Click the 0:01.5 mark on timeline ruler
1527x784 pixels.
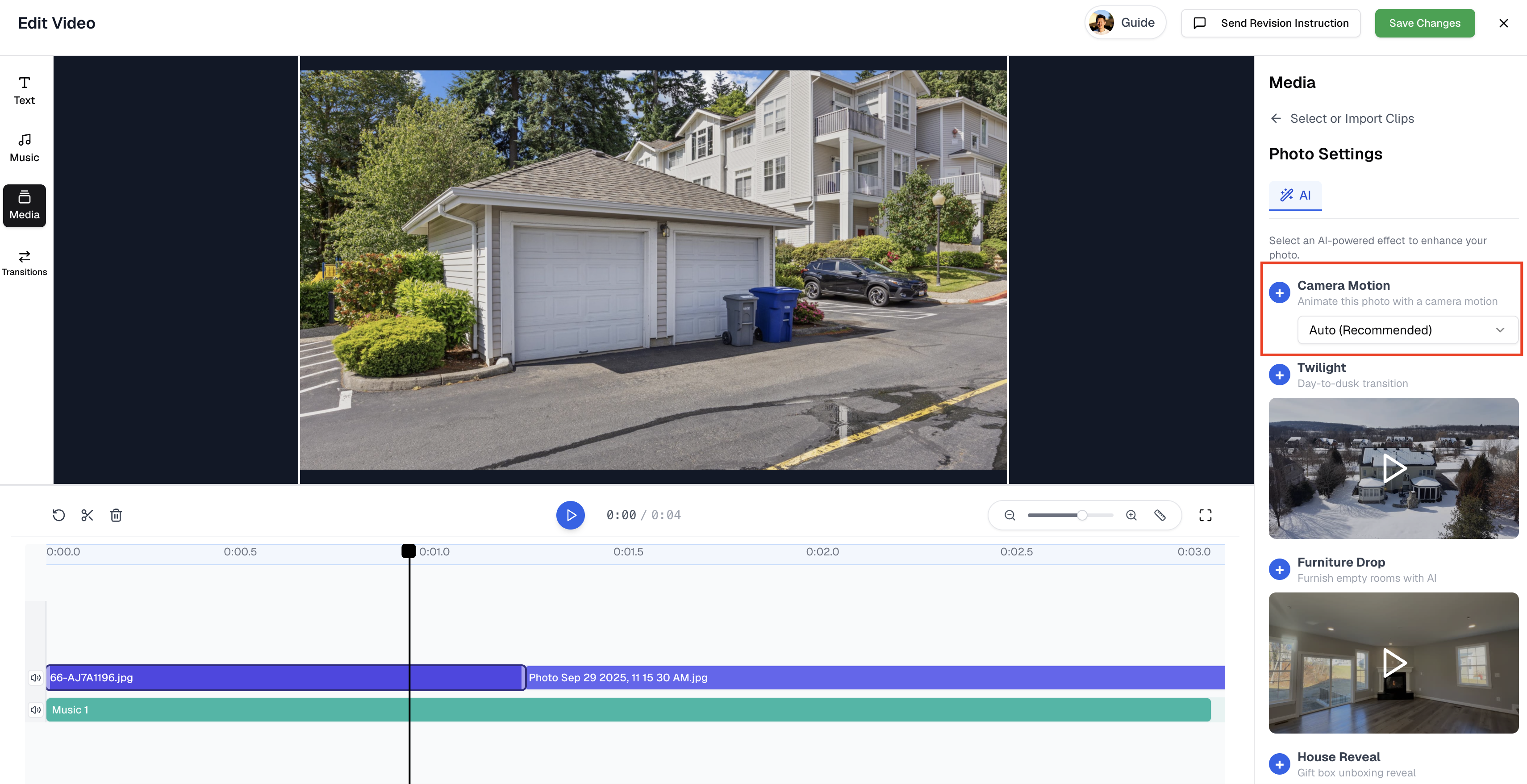628,552
